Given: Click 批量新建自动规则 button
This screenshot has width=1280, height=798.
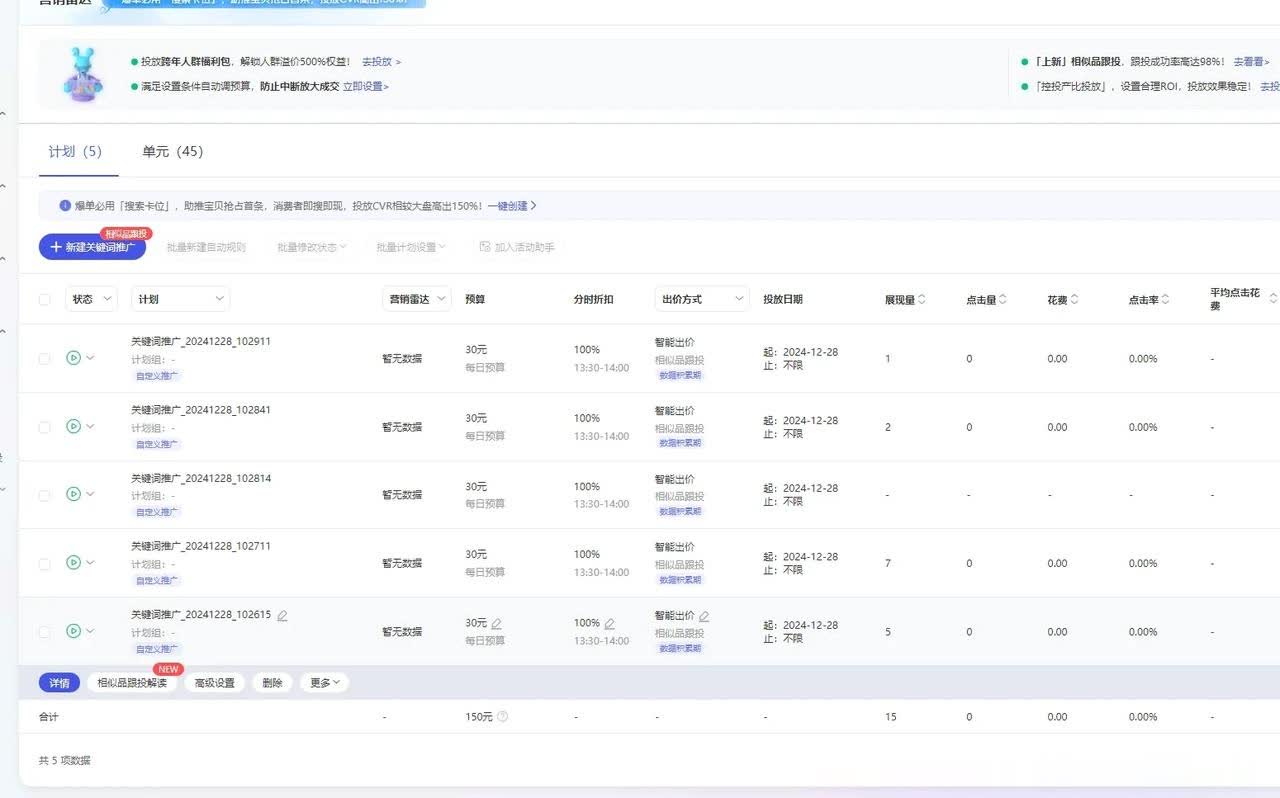Looking at the screenshot, I should [x=206, y=247].
